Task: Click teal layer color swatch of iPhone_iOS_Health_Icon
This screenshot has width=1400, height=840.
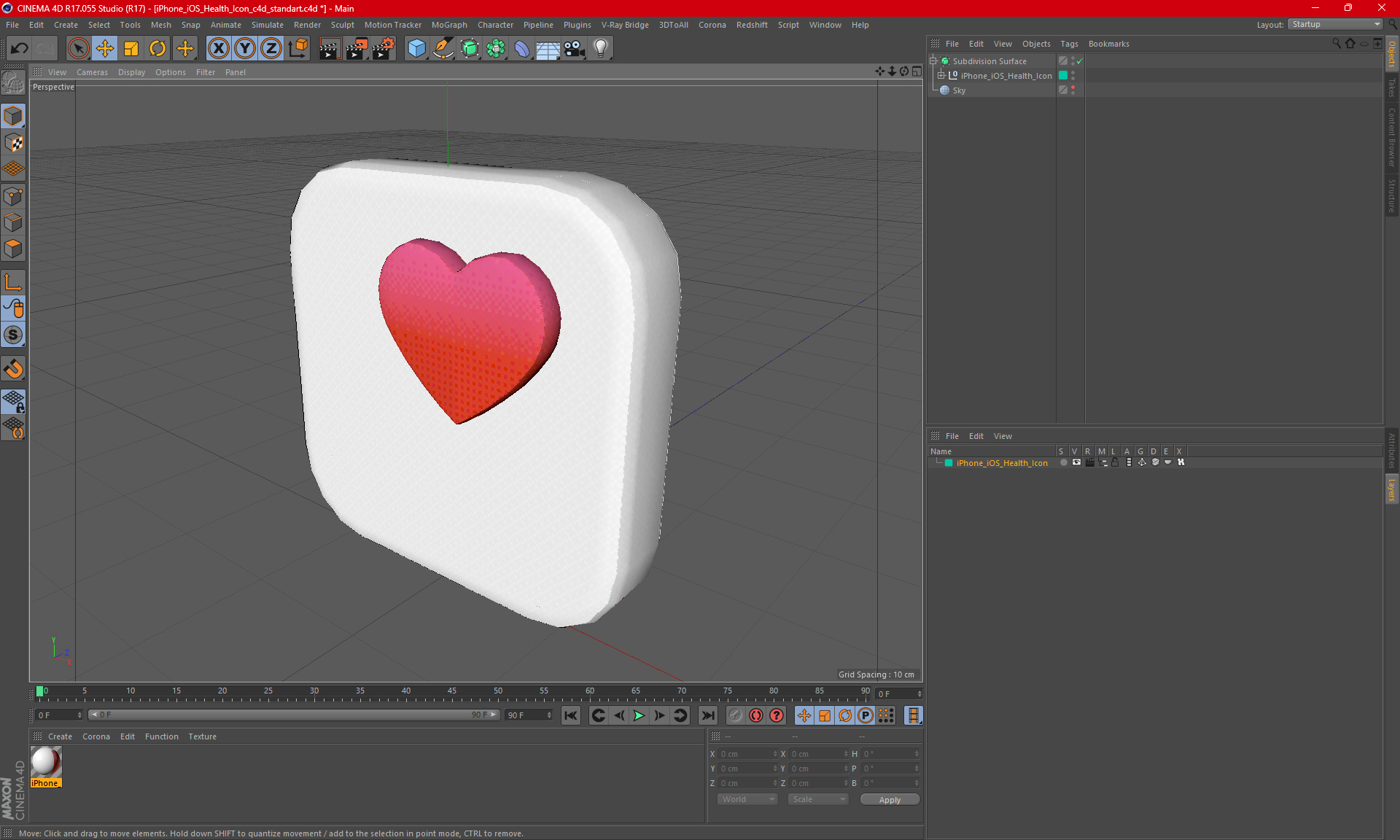Action: coord(949,463)
